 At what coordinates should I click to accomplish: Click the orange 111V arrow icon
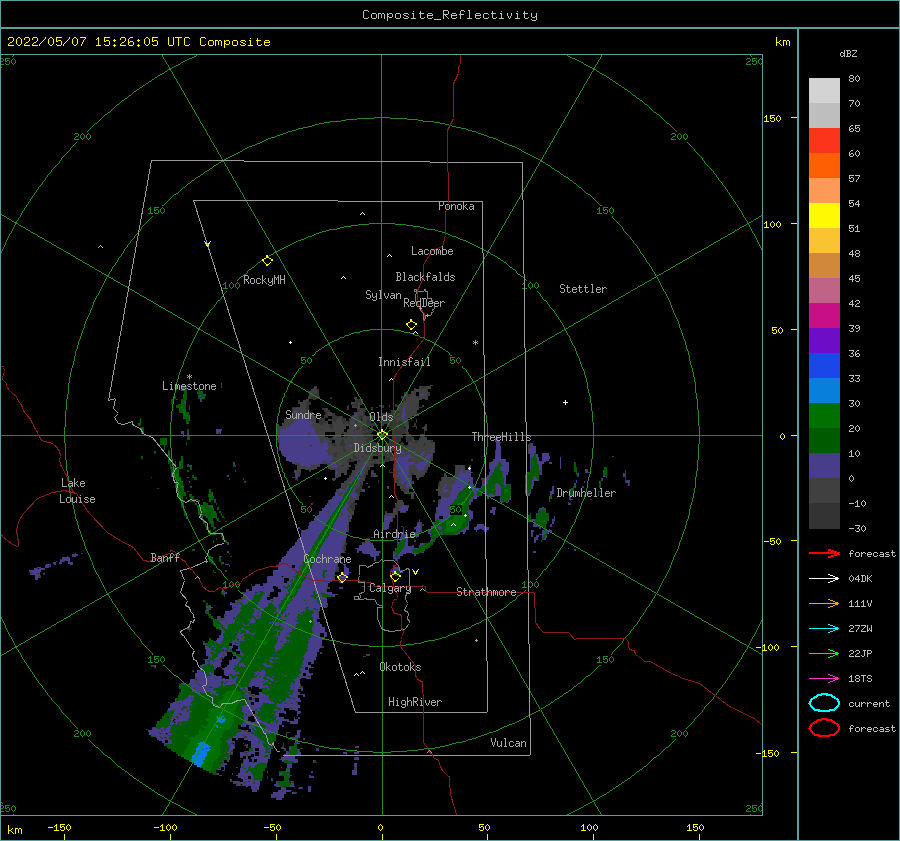[x=824, y=603]
